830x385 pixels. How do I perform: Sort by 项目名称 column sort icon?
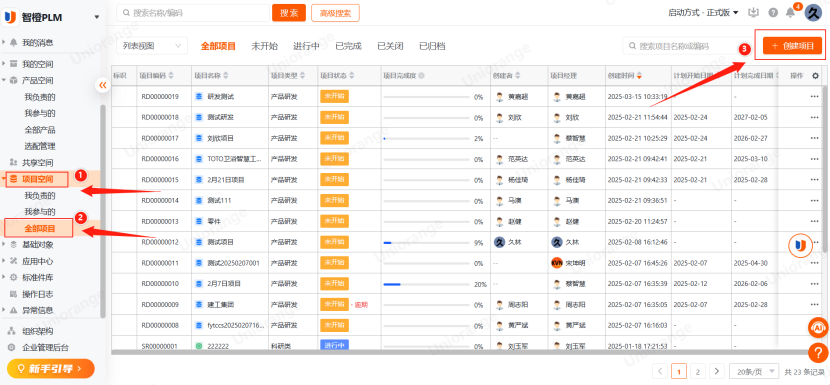(225, 76)
